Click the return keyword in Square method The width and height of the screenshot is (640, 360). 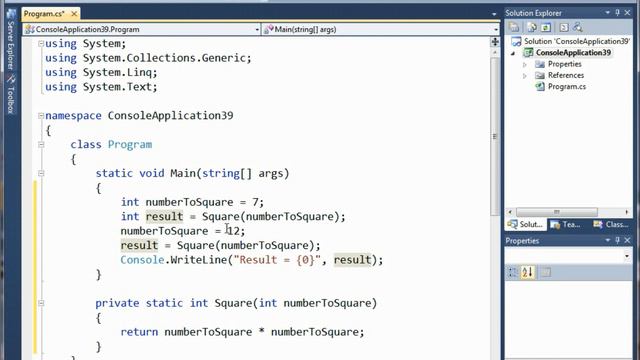pyautogui.click(x=139, y=332)
